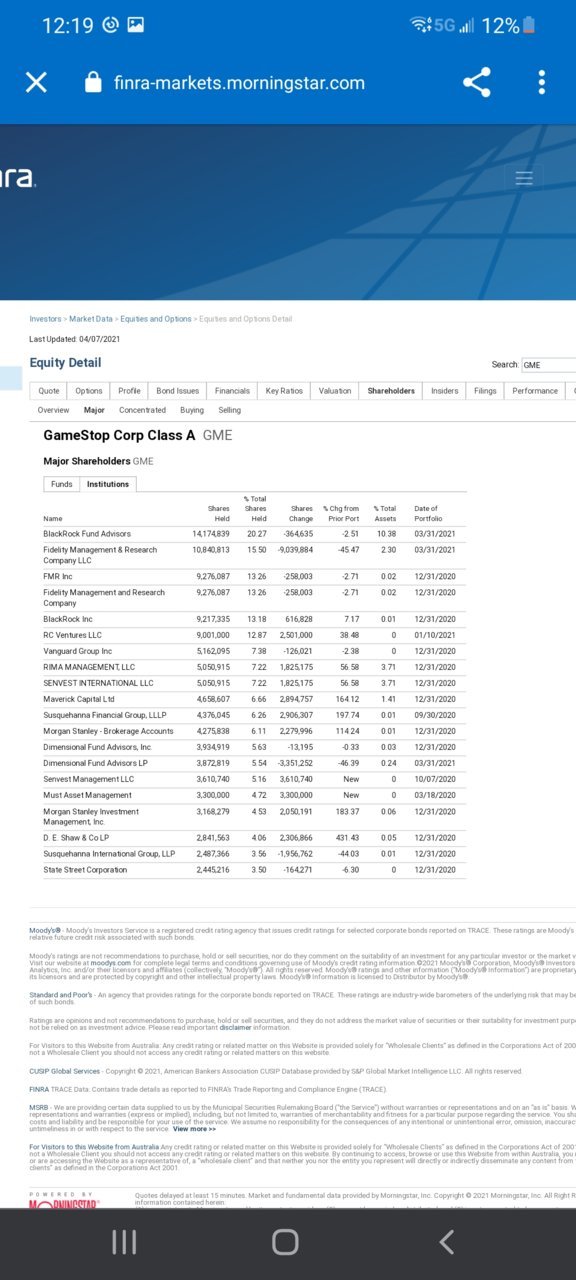Tap the Android back button

pyautogui.click(x=447, y=1242)
